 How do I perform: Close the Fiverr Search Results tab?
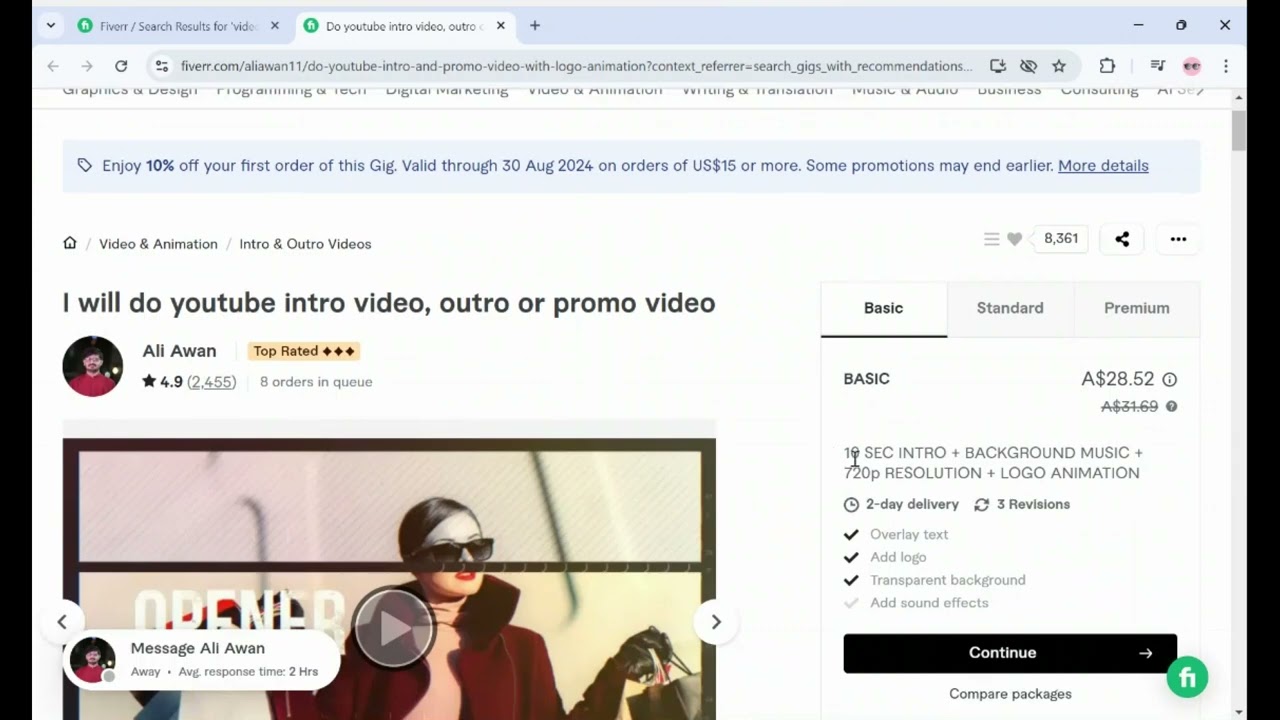(x=275, y=26)
